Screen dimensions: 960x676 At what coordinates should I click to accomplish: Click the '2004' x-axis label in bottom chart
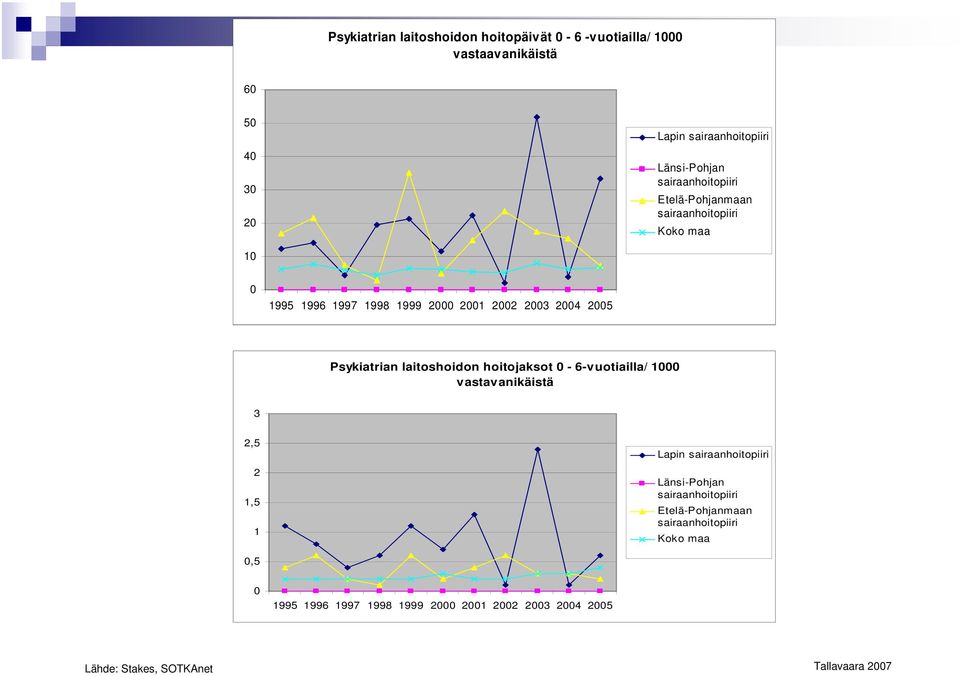(569, 606)
